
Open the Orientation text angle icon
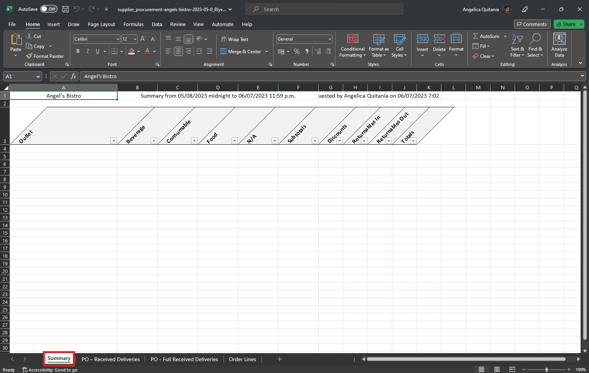199,39
